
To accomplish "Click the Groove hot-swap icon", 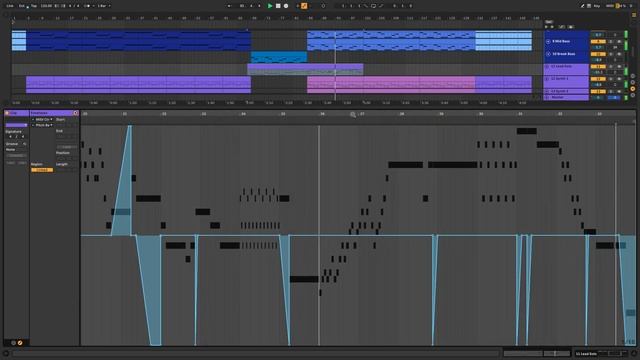I will click(x=24, y=144).
